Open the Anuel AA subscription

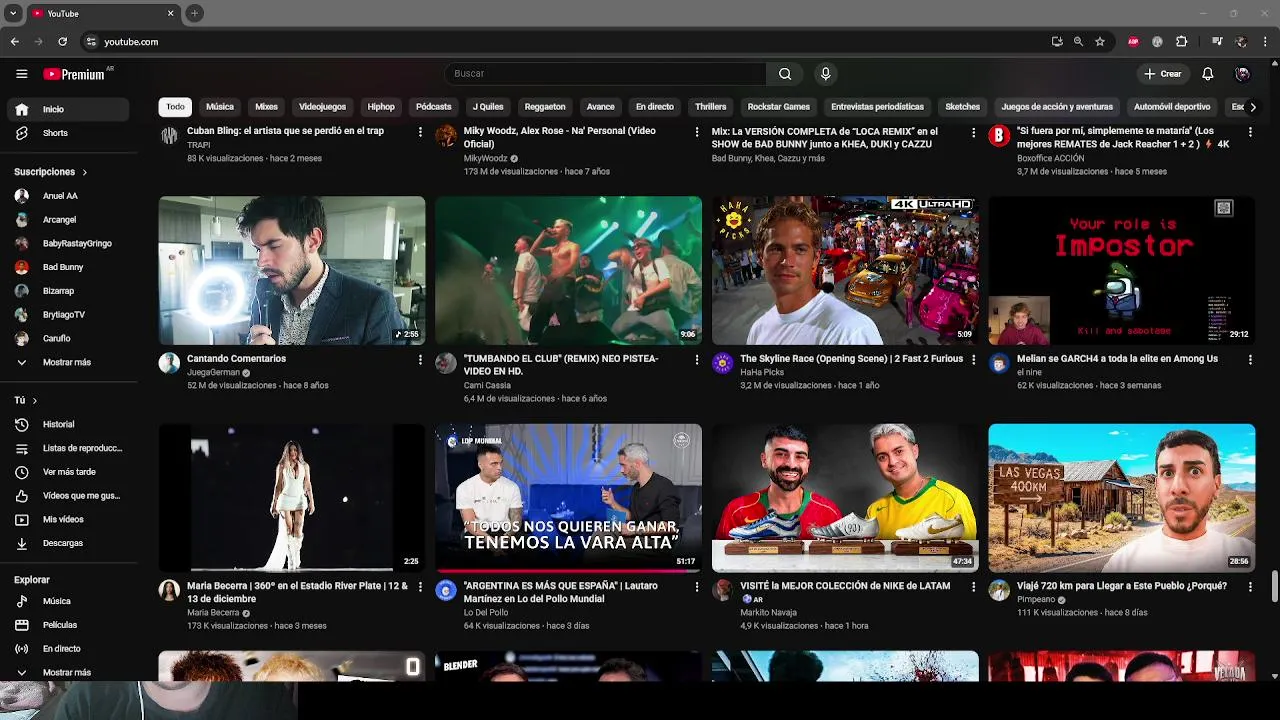[x=69, y=196]
